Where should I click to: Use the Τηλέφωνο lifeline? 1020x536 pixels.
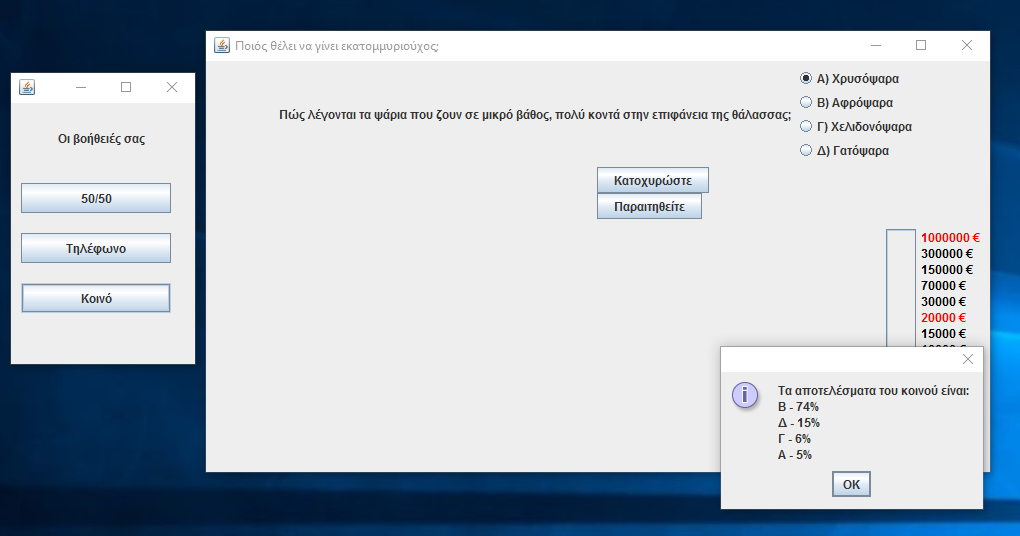[x=96, y=248]
